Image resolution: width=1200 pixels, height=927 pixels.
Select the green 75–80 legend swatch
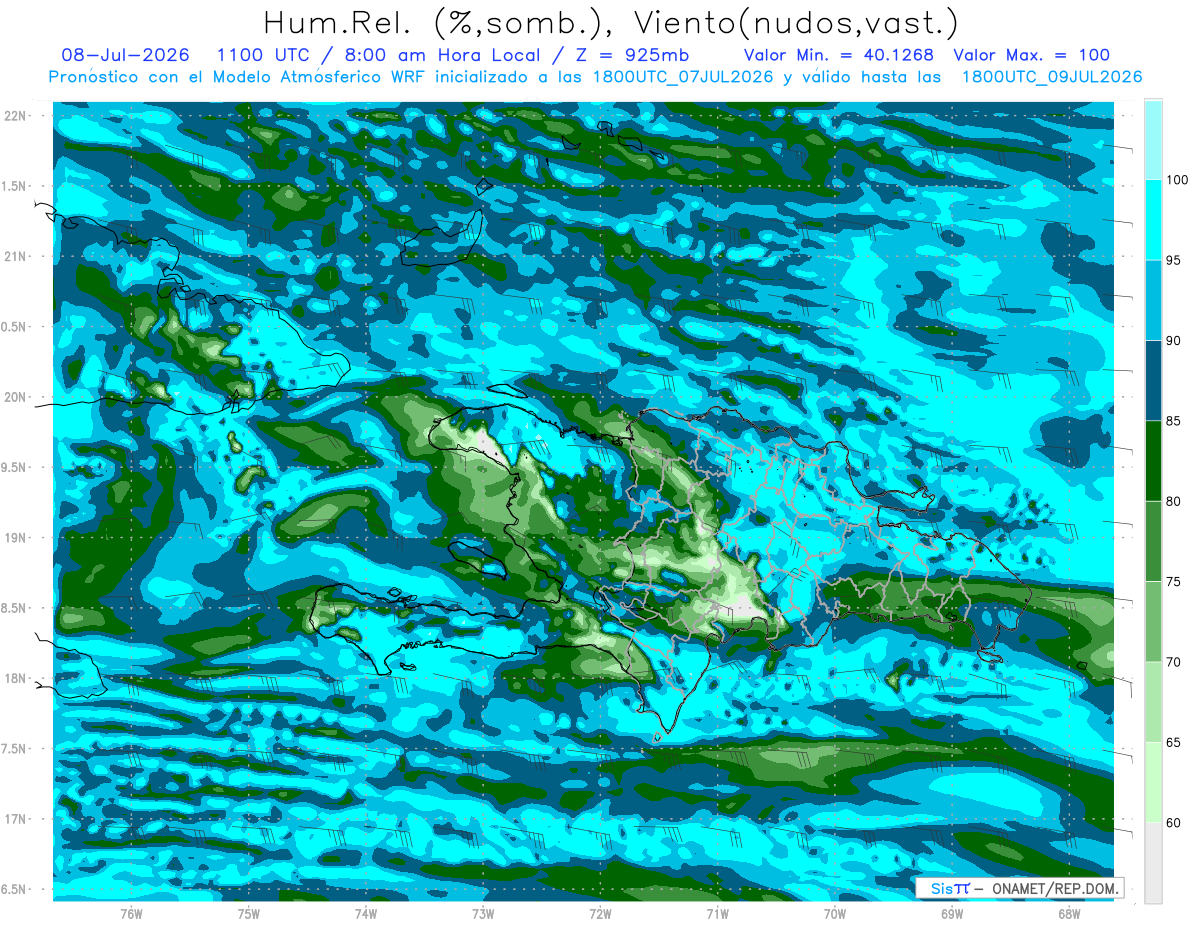coord(1153,541)
